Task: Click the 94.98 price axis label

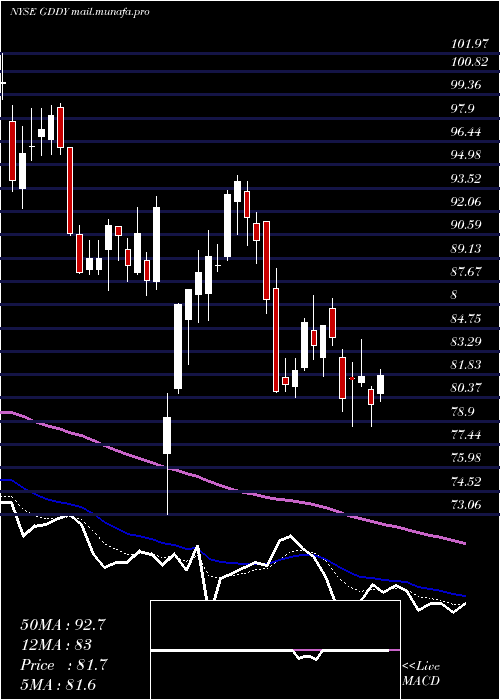Action: coord(466,155)
